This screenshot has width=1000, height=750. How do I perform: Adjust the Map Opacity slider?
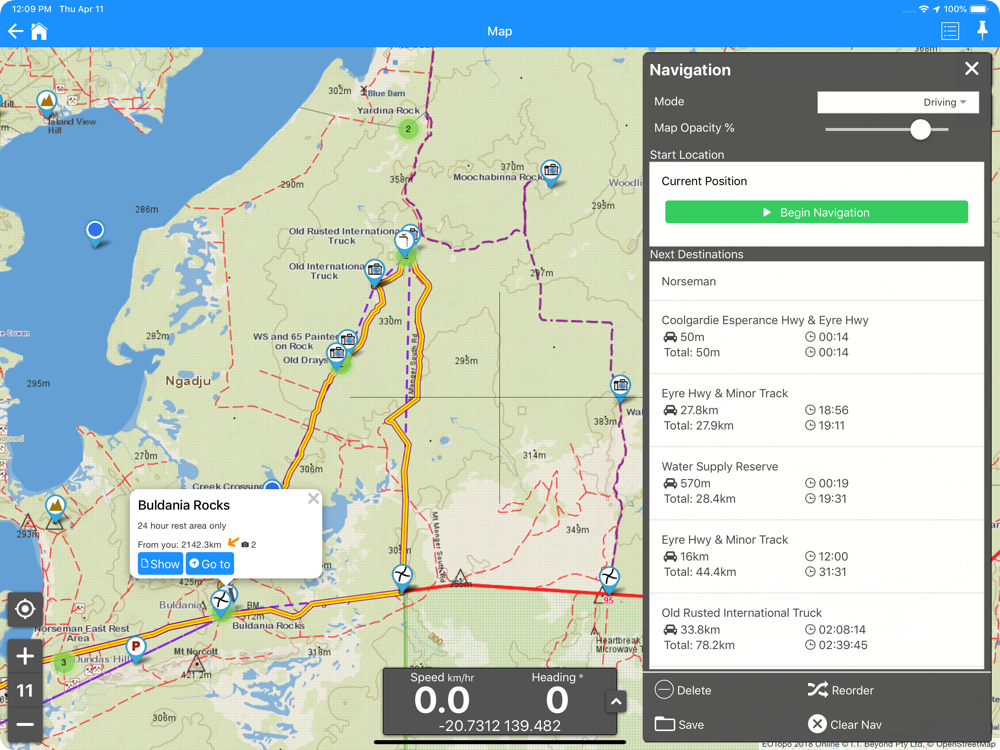tap(920, 129)
